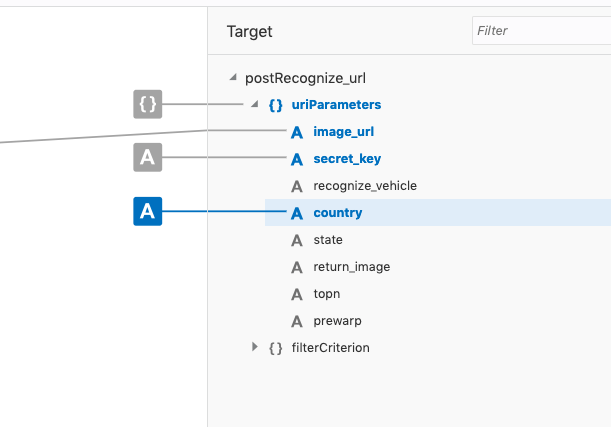Click the string icon next to secret_key

pyautogui.click(x=296, y=159)
